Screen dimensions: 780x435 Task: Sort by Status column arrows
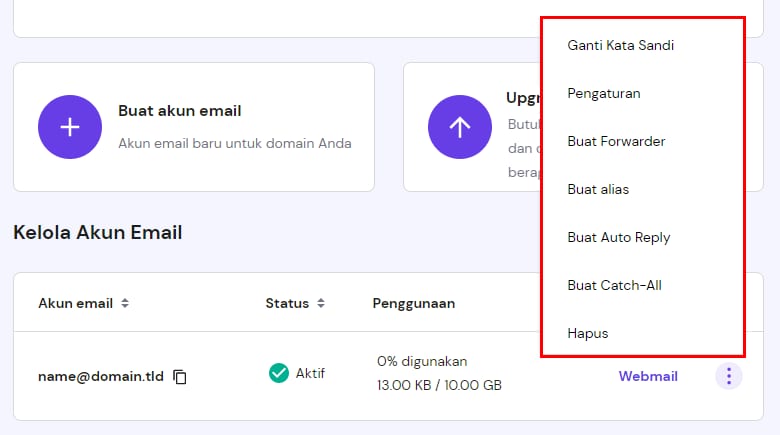click(x=320, y=303)
